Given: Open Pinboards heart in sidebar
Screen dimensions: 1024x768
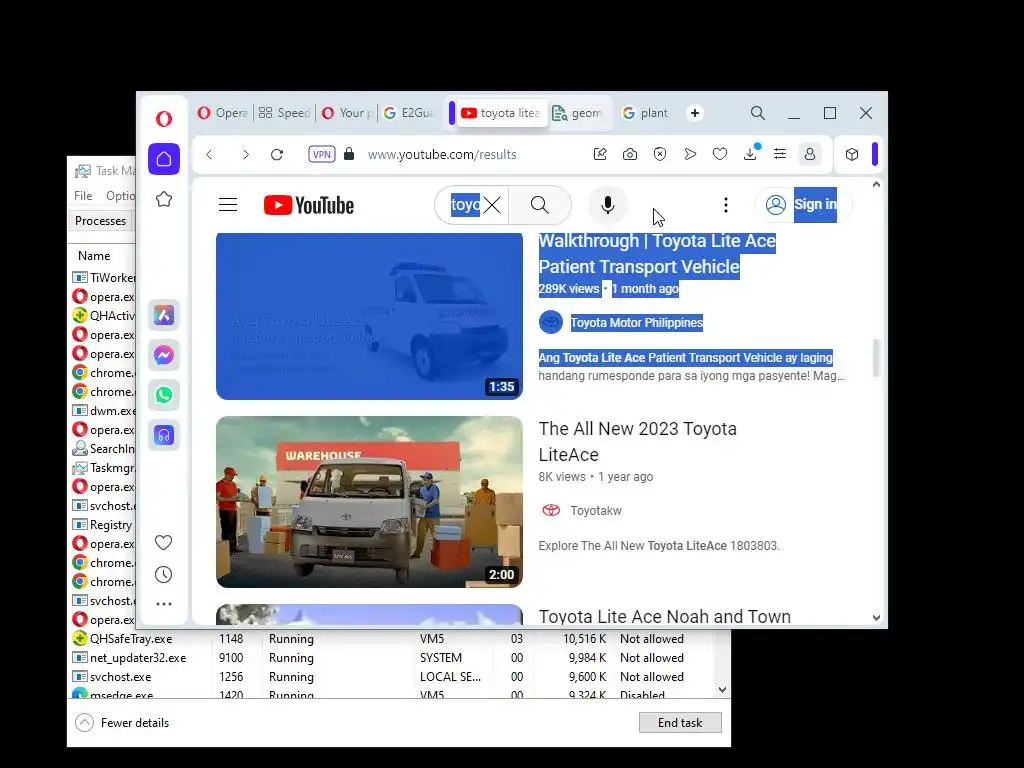Looking at the screenshot, I should coord(164,543).
